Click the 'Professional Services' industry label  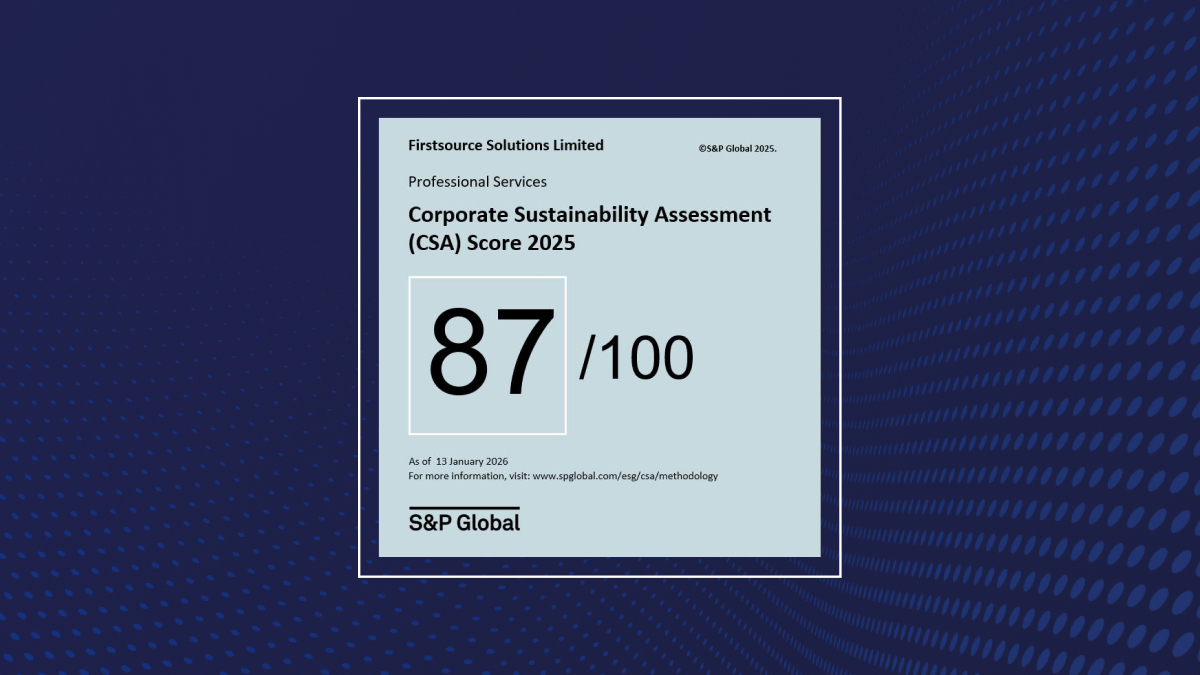[x=478, y=182]
